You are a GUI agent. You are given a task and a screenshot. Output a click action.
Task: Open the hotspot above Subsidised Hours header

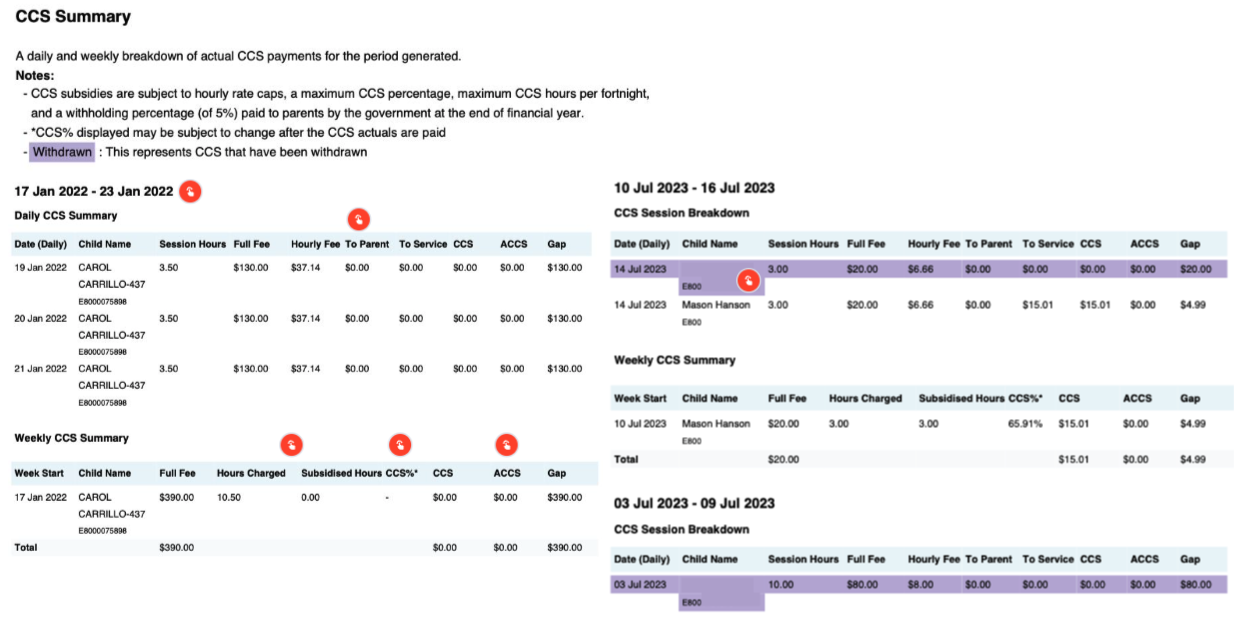coord(290,445)
